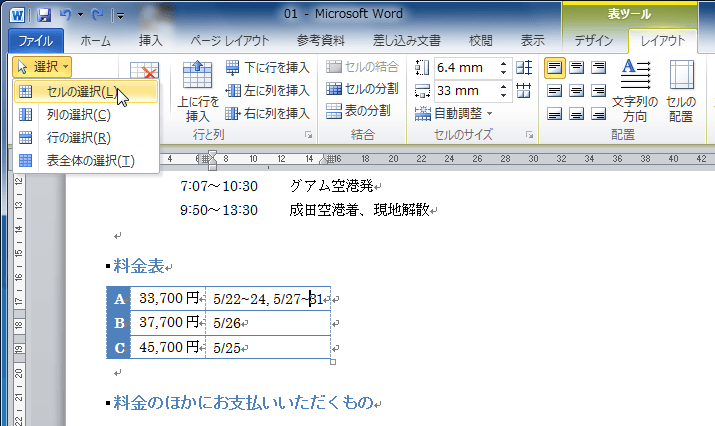Click 表の分割 to split the table
715x426 pixels.
pyautogui.click(x=358, y=110)
